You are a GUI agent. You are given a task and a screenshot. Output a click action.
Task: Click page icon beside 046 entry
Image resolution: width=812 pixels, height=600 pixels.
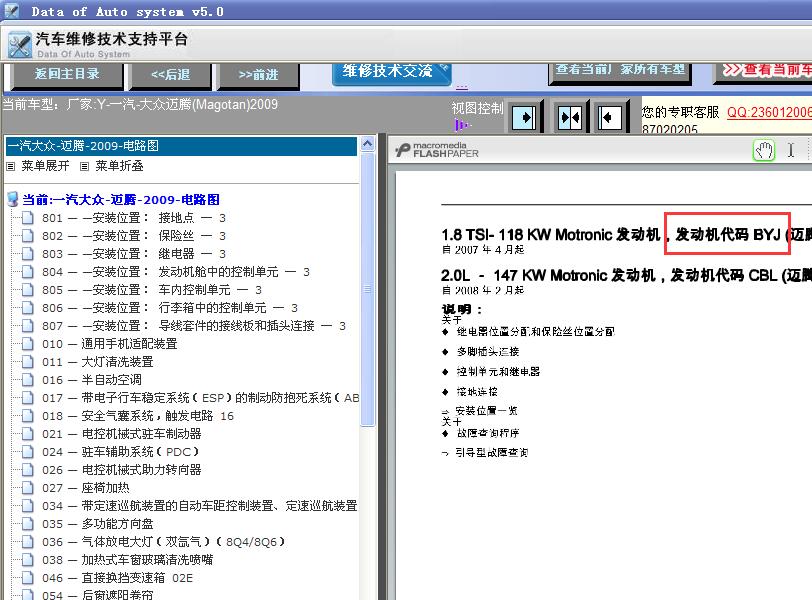28,578
